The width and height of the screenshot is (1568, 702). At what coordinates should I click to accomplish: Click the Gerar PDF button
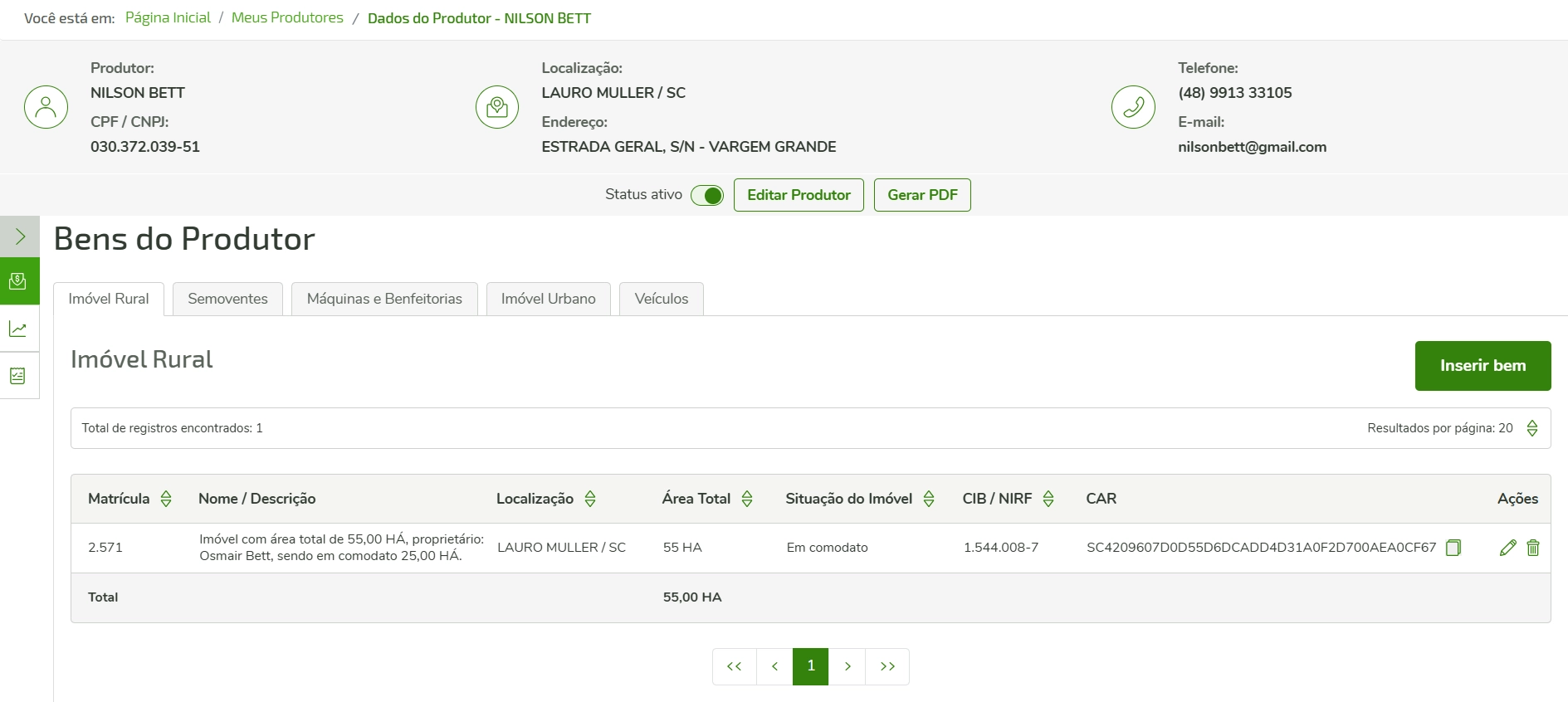click(x=921, y=195)
